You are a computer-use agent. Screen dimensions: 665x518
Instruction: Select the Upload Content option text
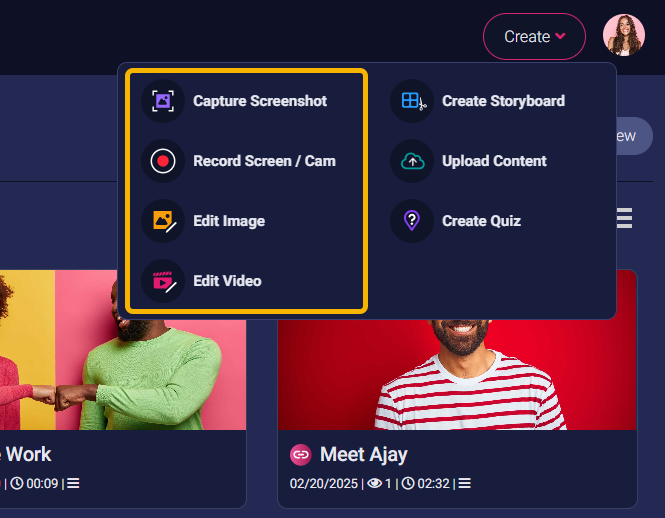coord(494,161)
